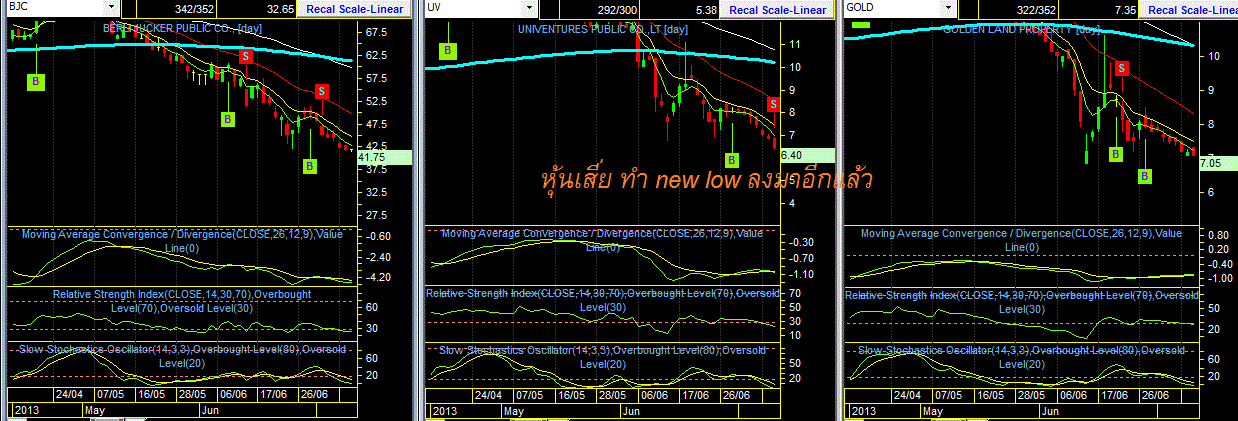Click the 32.65 value above BJC chart

tap(282, 9)
